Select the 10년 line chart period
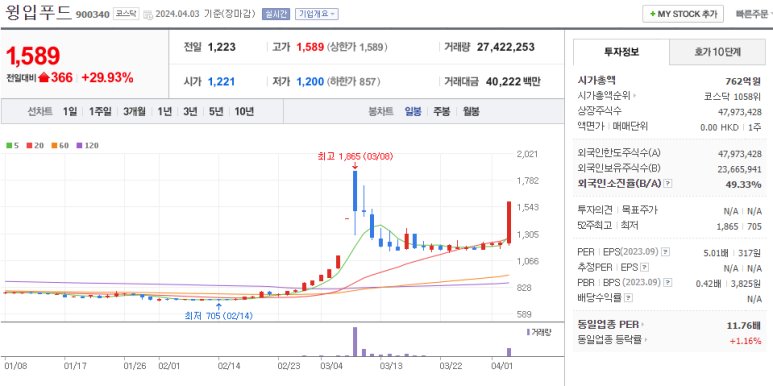This screenshot has width=773, height=386. tap(244, 111)
